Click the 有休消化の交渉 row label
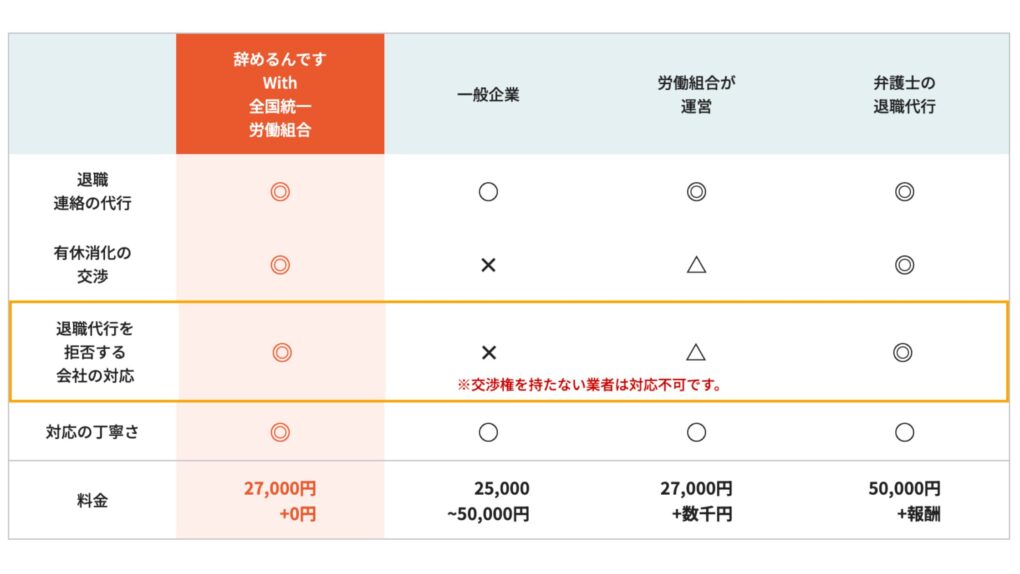 click(x=92, y=265)
